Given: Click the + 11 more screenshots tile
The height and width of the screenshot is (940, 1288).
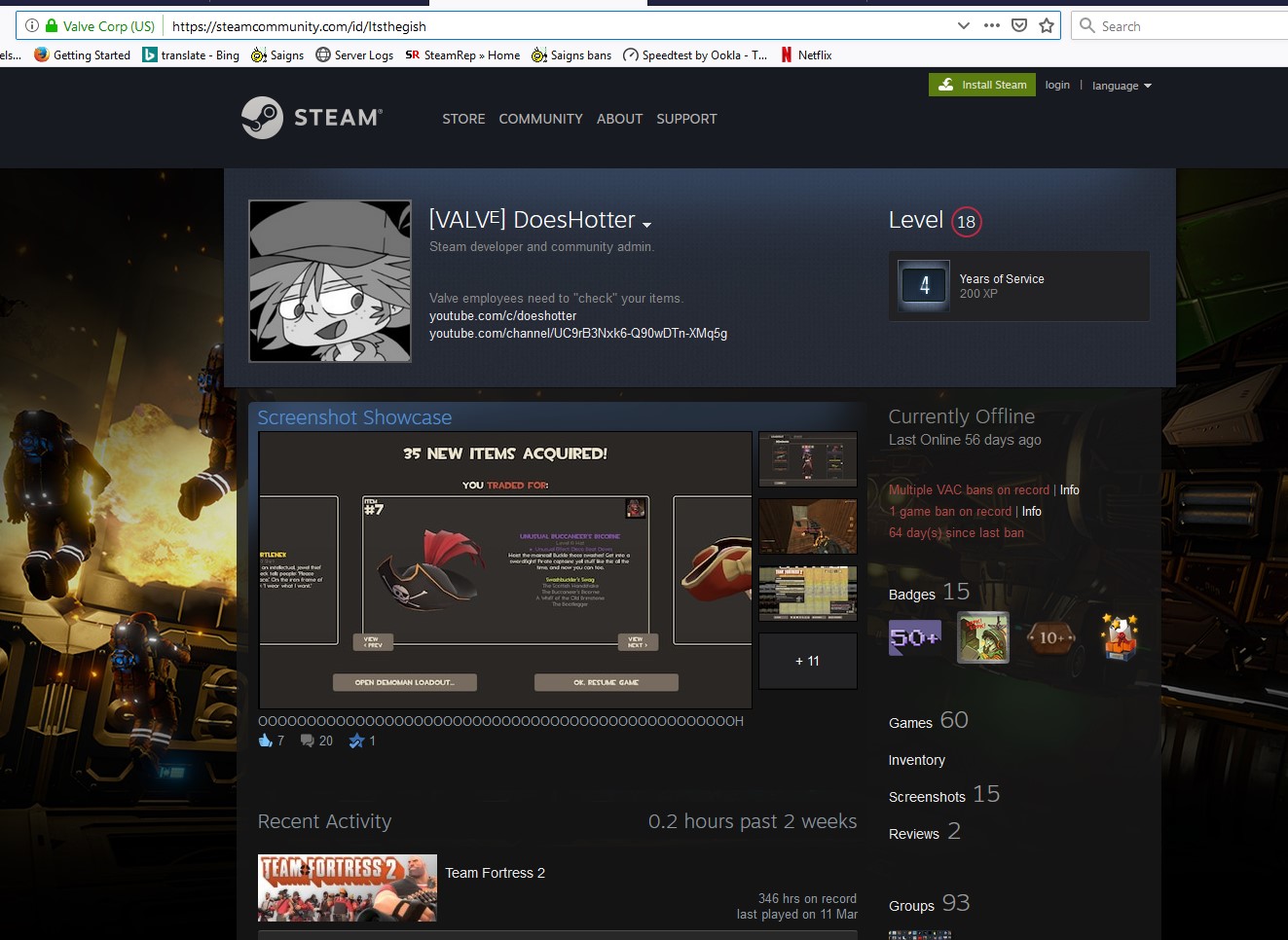Looking at the screenshot, I should click(808, 661).
